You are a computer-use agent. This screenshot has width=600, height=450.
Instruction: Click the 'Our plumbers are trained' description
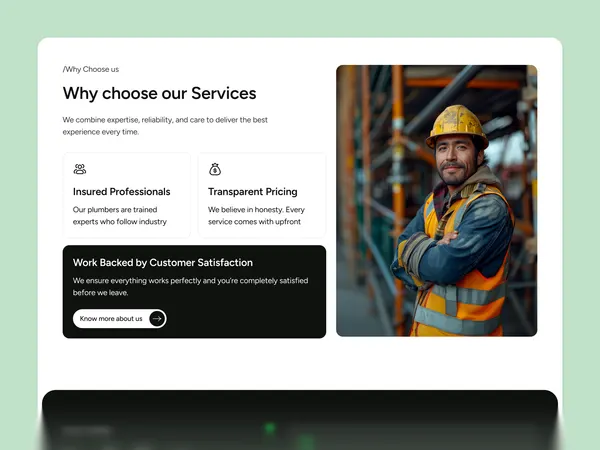tap(120, 215)
